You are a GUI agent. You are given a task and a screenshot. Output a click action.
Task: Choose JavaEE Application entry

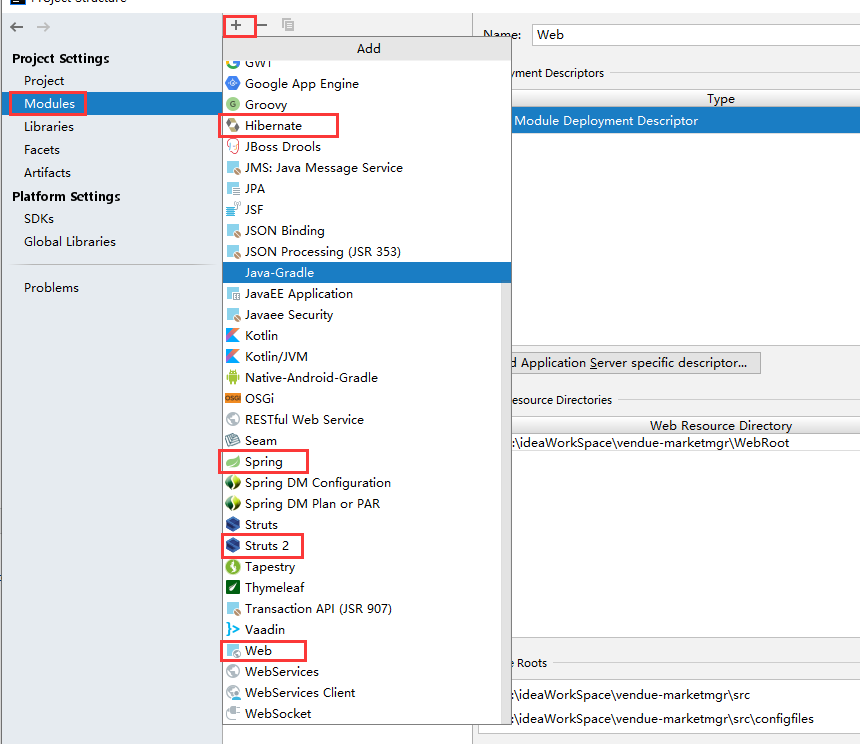tap(362, 294)
